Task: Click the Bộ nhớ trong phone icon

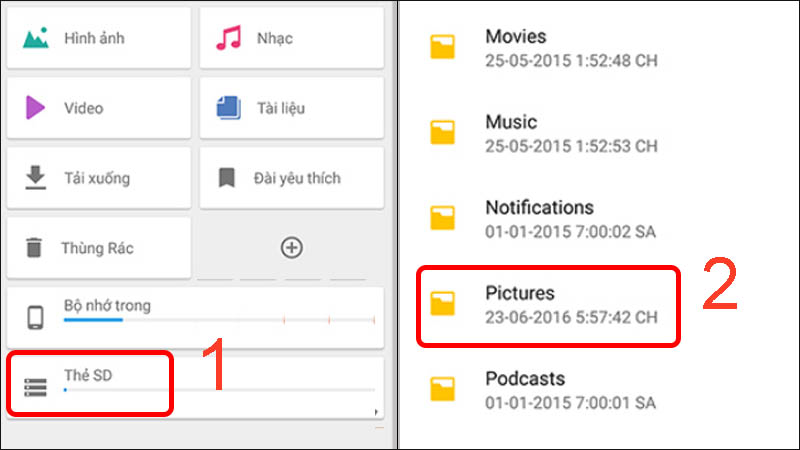Action: tap(35, 318)
